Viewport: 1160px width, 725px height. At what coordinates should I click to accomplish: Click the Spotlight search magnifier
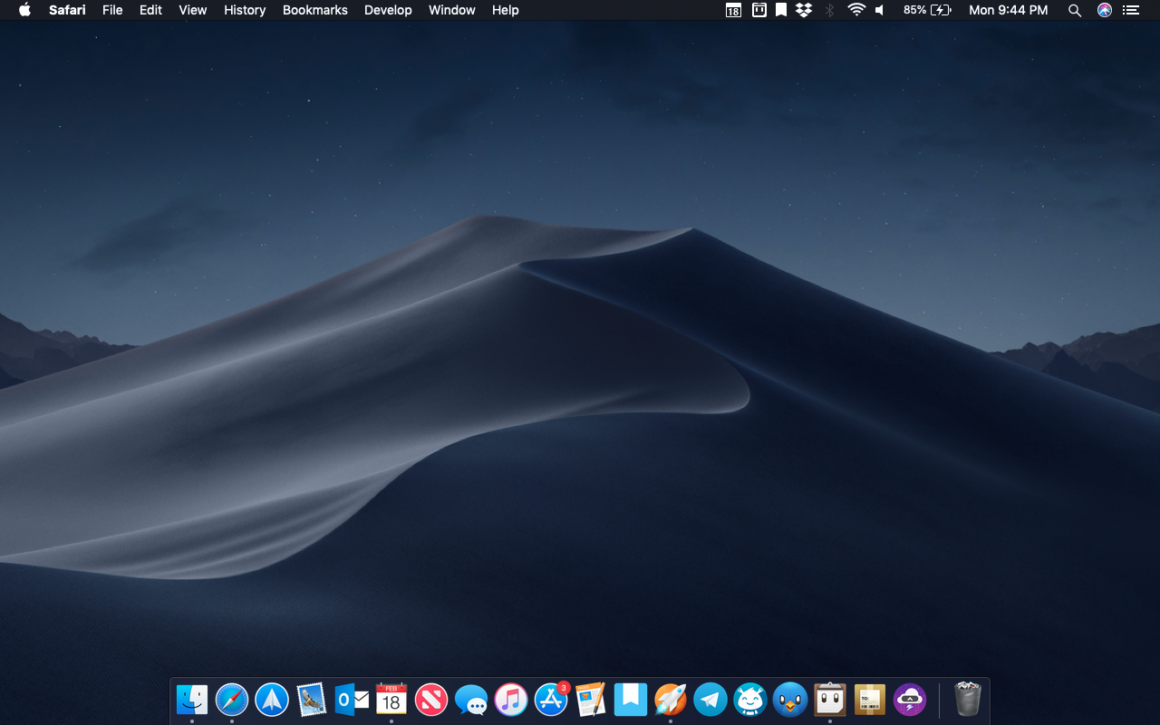1074,10
